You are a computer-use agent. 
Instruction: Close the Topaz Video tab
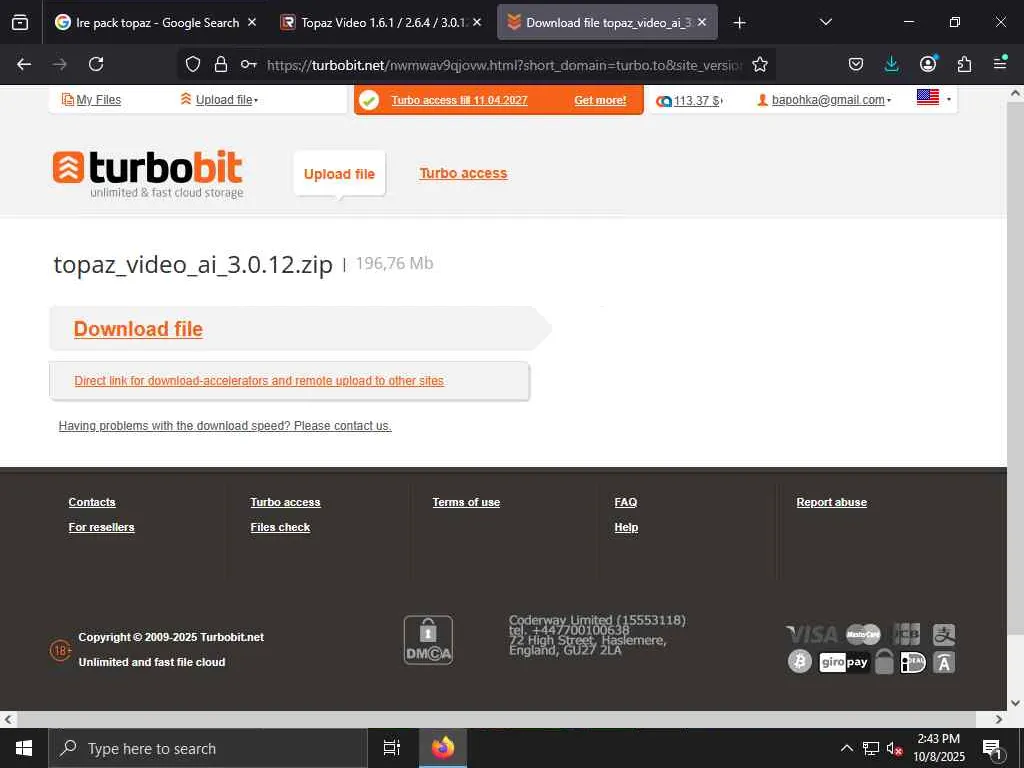click(477, 22)
